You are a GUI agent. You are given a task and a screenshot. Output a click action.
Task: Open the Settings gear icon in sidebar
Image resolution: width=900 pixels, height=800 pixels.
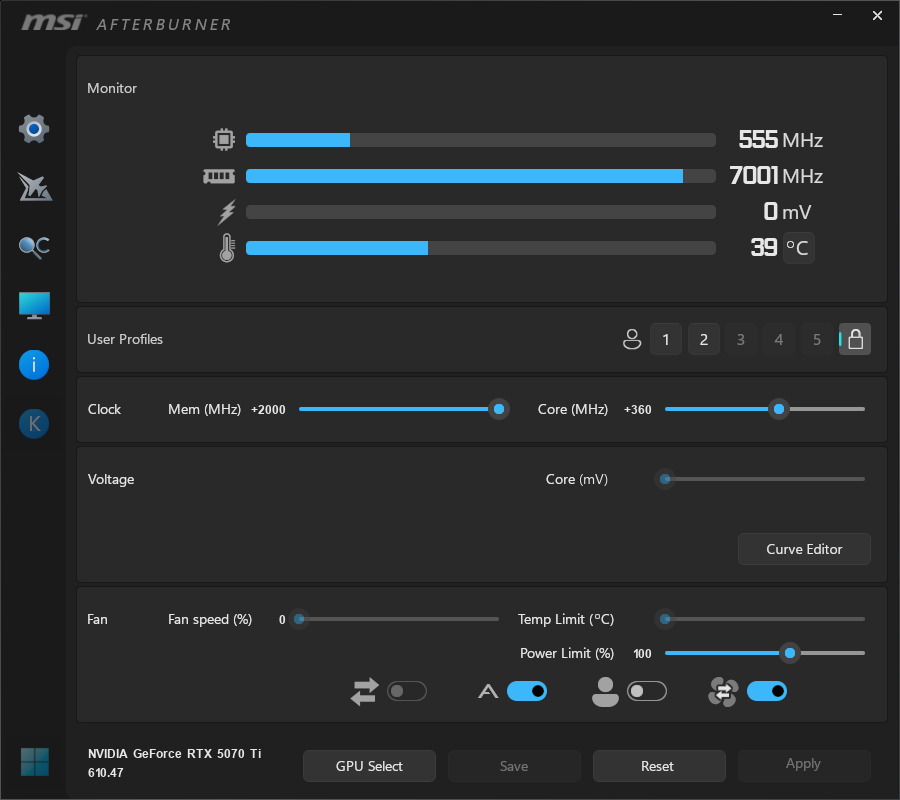(34, 129)
